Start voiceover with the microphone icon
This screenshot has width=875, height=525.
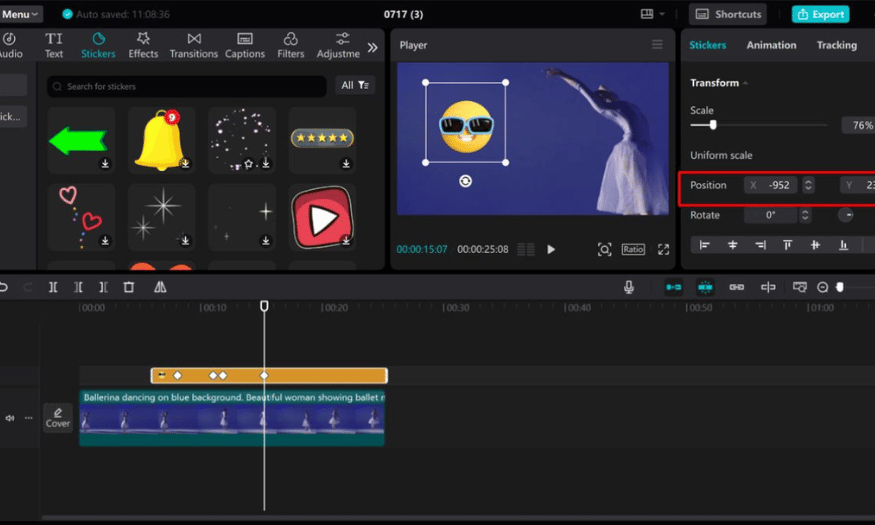click(x=629, y=287)
